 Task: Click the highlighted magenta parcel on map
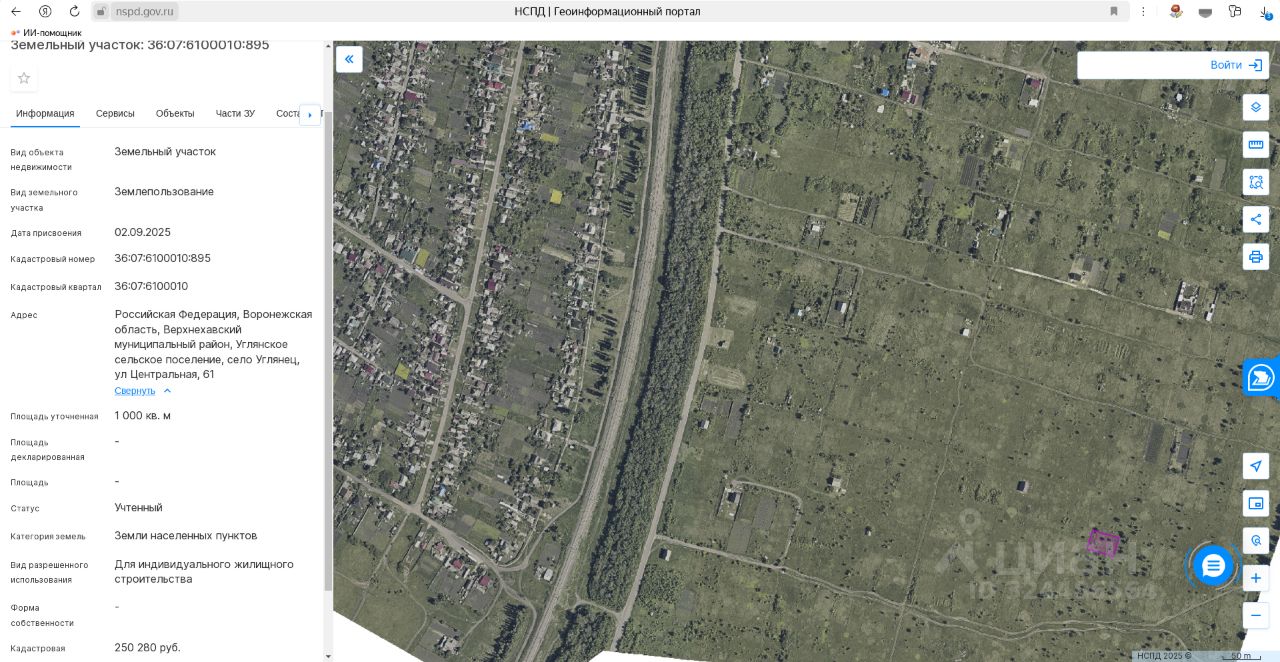(x=1103, y=543)
